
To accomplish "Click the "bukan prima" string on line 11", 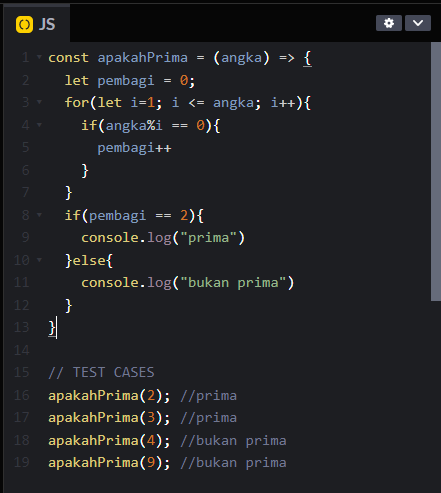I will click(x=233, y=283).
